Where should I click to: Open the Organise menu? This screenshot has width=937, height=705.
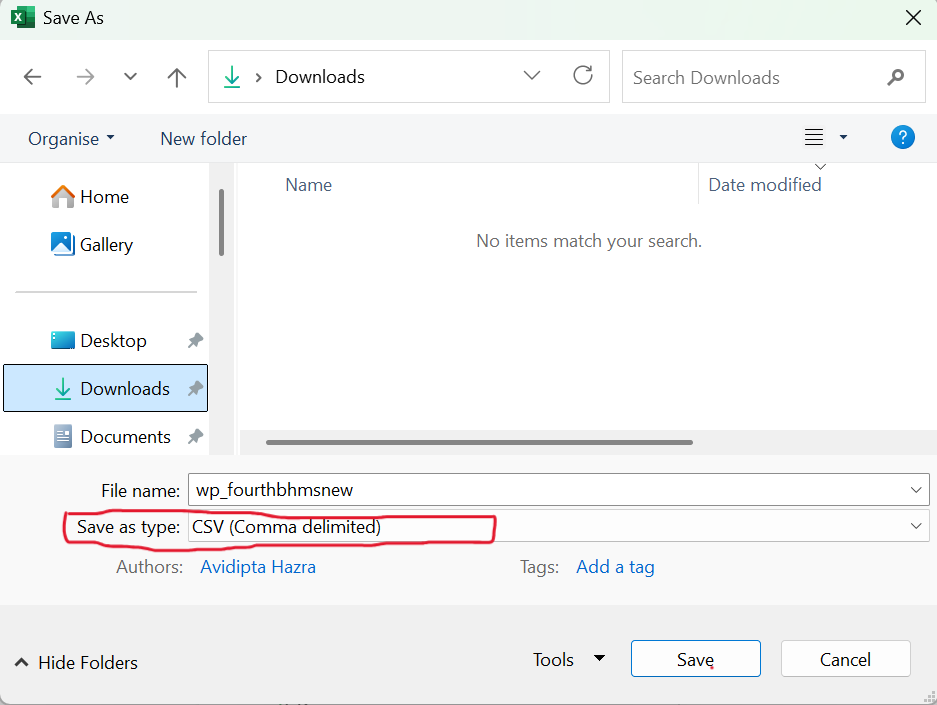71,139
